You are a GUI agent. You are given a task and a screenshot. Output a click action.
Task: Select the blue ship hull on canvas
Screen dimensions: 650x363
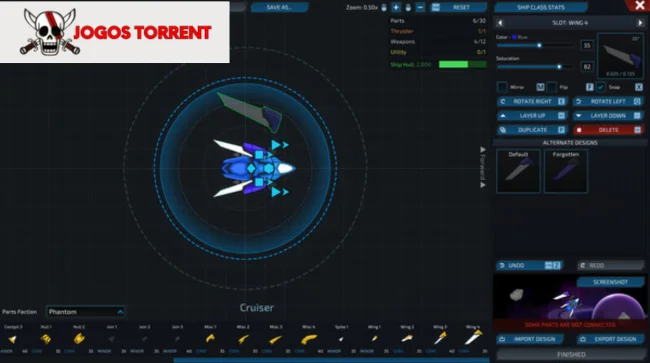click(238, 169)
